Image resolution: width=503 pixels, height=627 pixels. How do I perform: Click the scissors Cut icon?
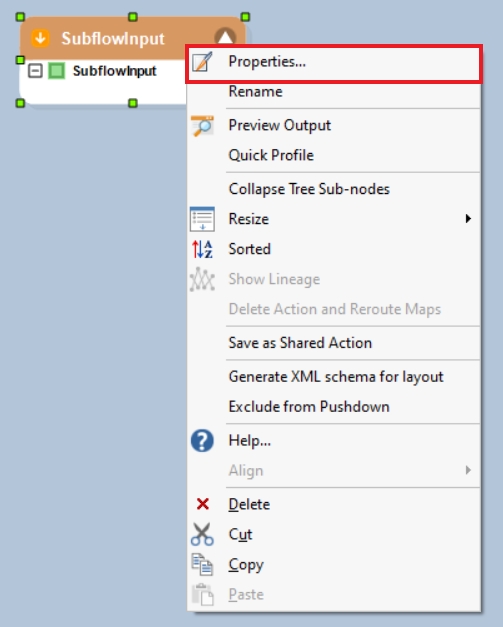[202, 534]
